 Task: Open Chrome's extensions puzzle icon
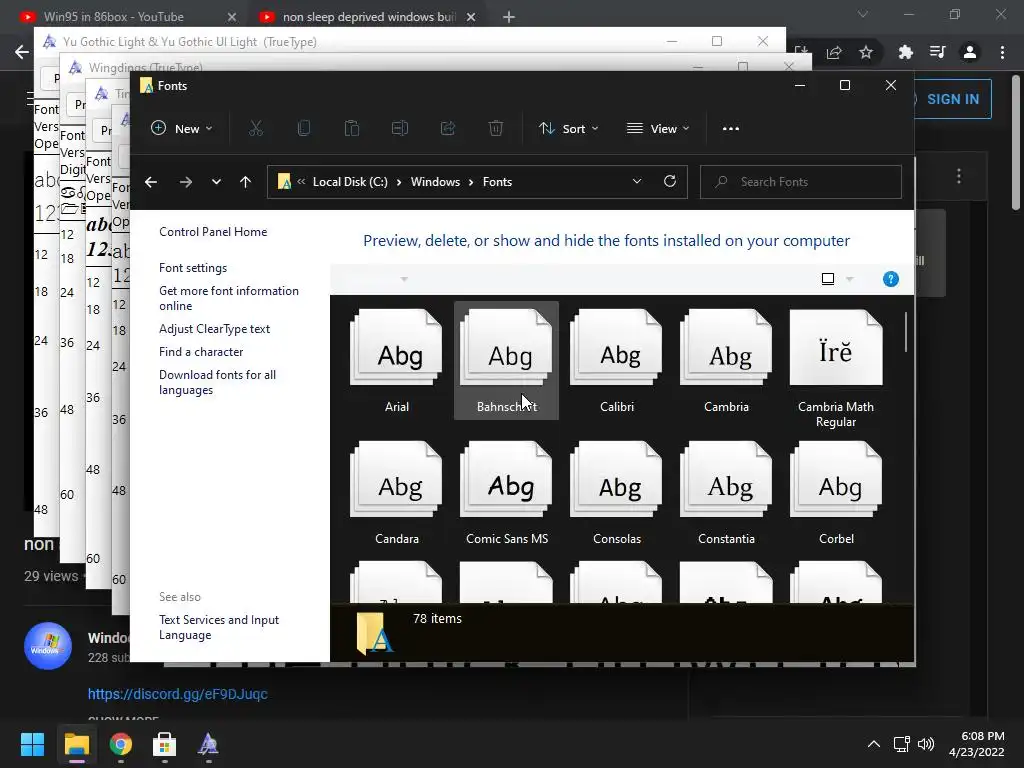[x=905, y=52]
